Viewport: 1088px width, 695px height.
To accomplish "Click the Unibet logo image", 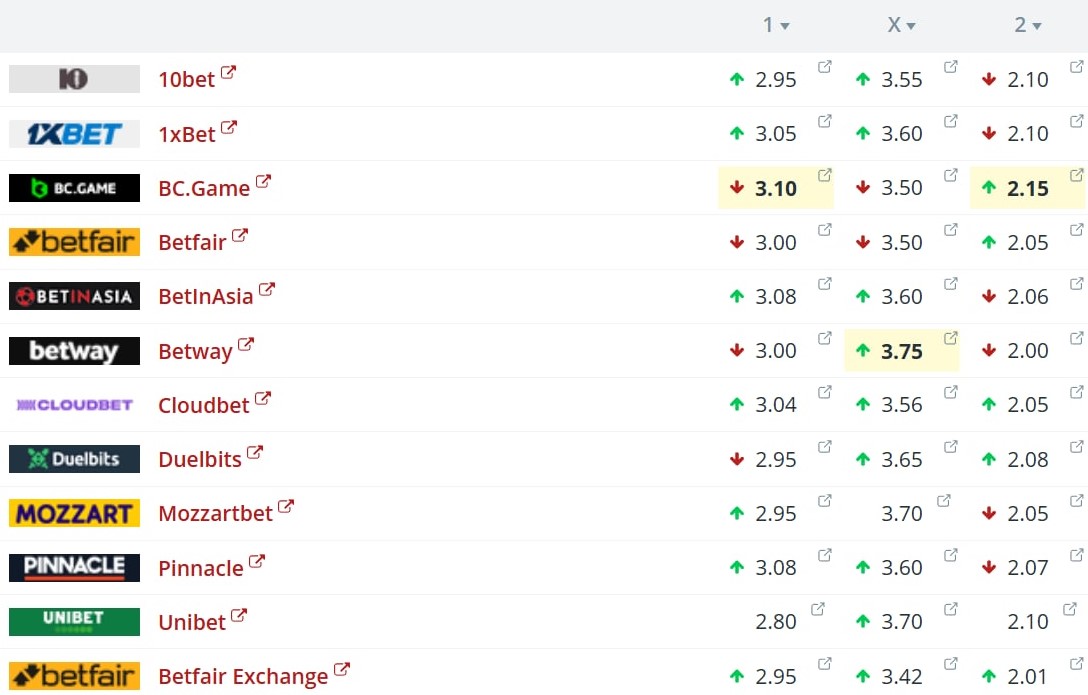I will click(x=74, y=621).
